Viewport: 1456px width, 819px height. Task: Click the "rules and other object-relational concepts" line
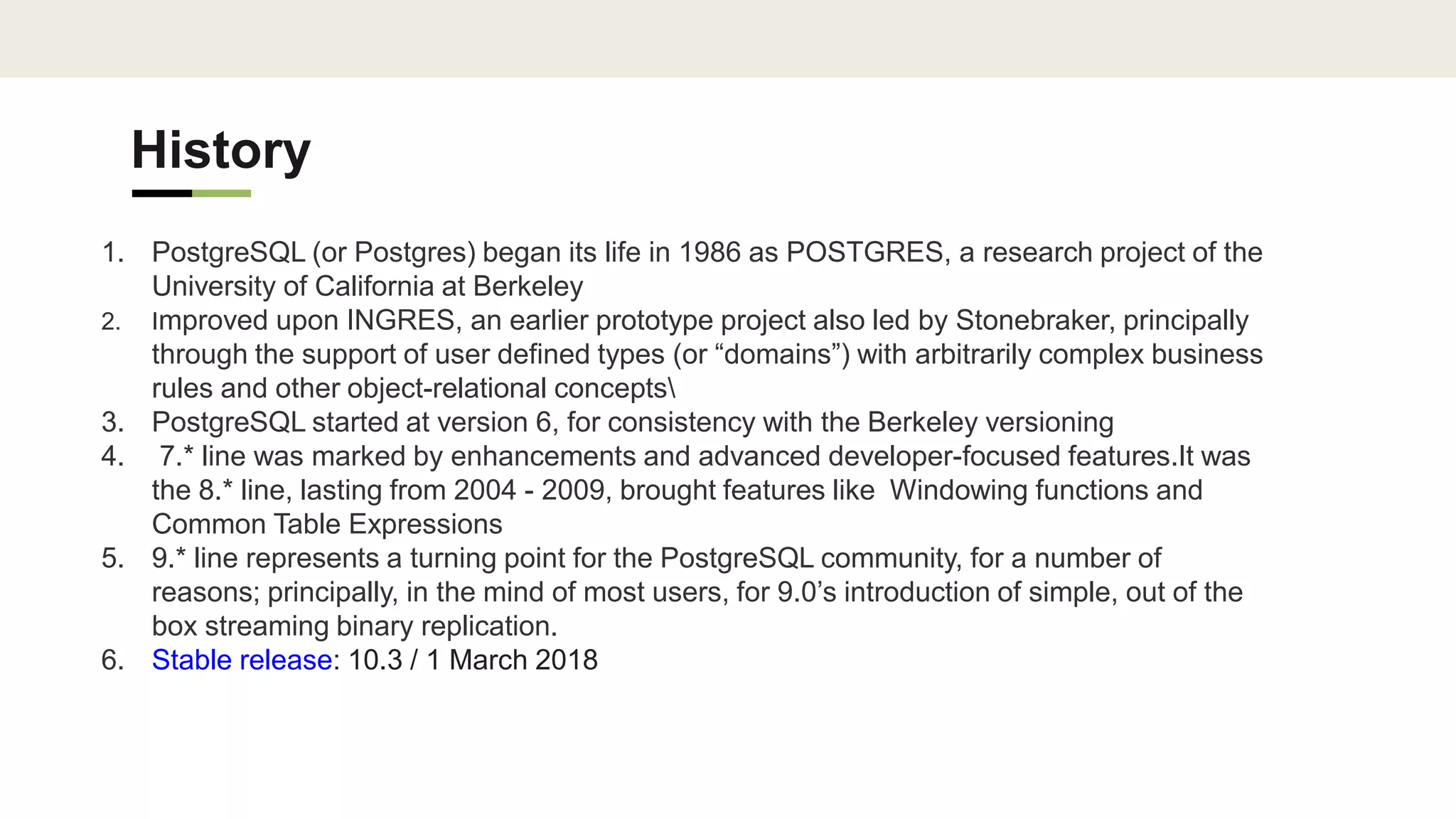pos(413,389)
